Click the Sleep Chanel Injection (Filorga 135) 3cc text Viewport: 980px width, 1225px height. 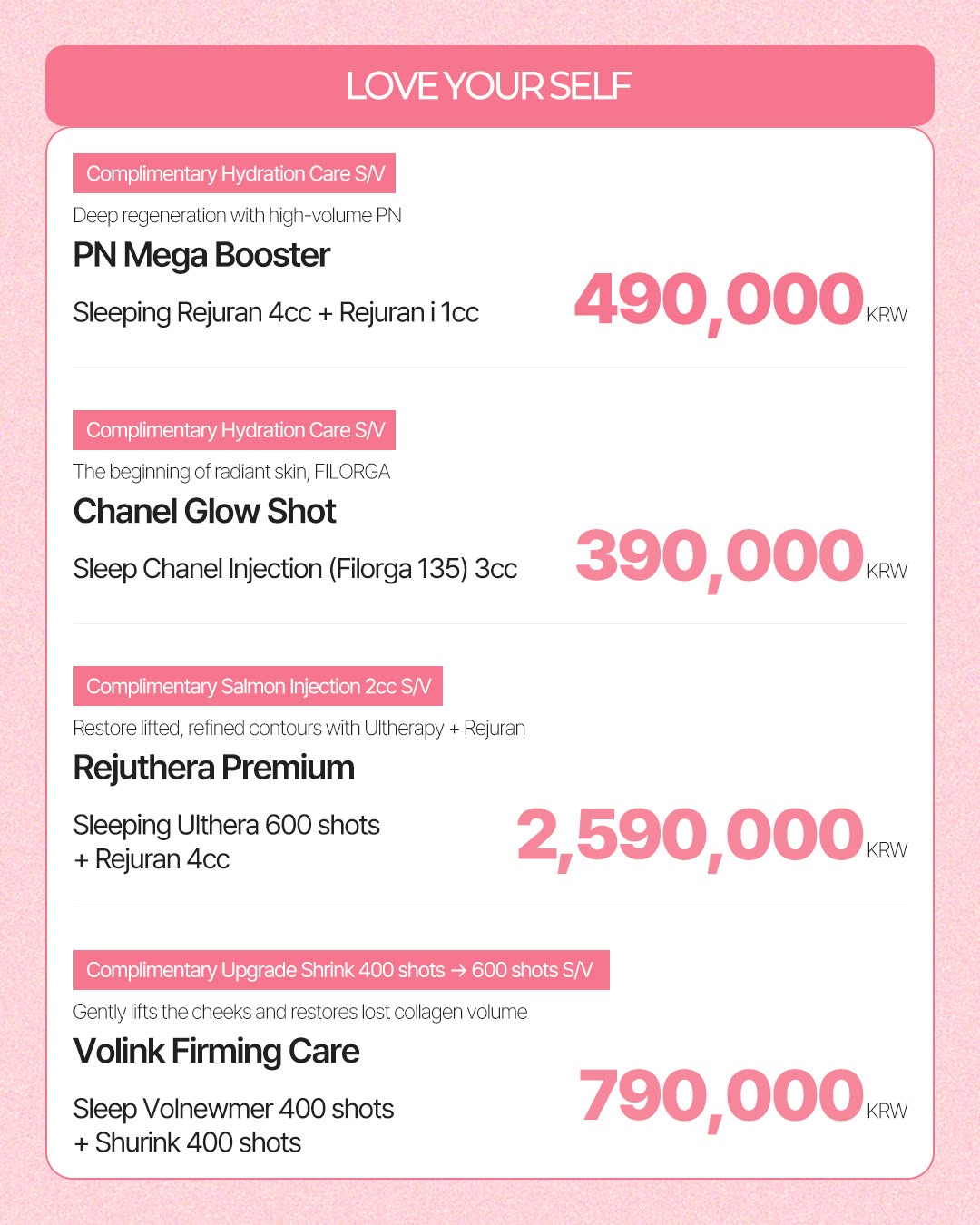(x=295, y=569)
